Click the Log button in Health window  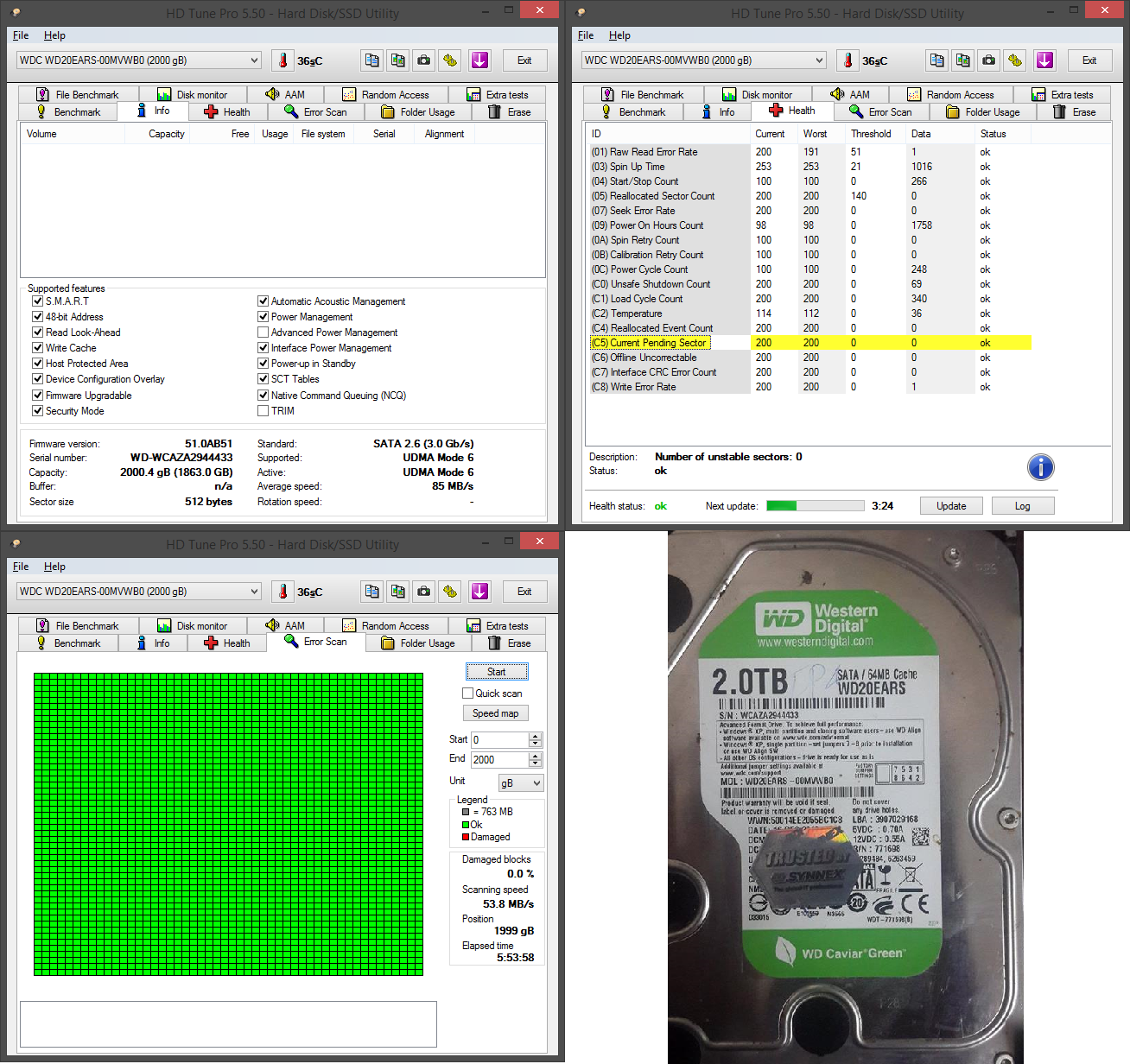coord(1023,506)
